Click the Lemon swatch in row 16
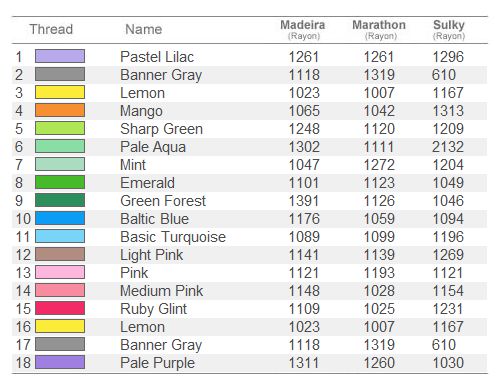This screenshot has width=500, height=384. [x=60, y=326]
